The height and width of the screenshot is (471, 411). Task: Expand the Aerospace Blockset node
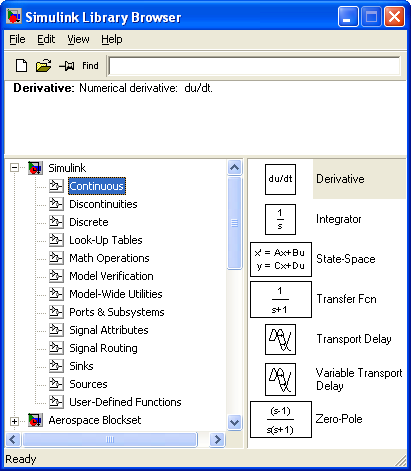(14, 421)
